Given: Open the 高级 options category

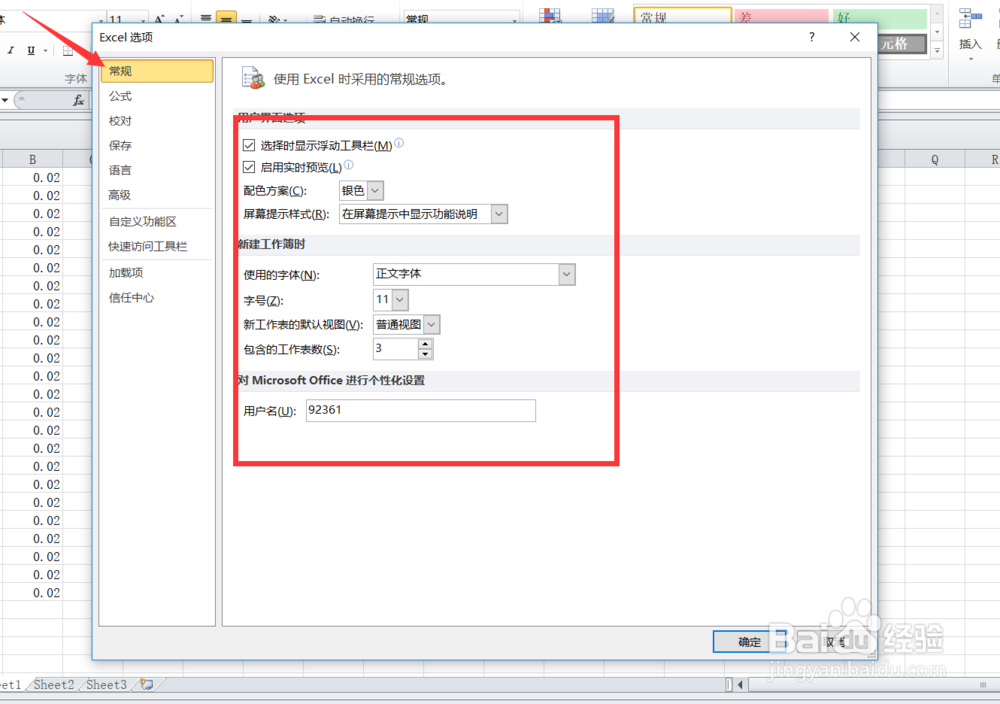Looking at the screenshot, I should click(x=120, y=195).
